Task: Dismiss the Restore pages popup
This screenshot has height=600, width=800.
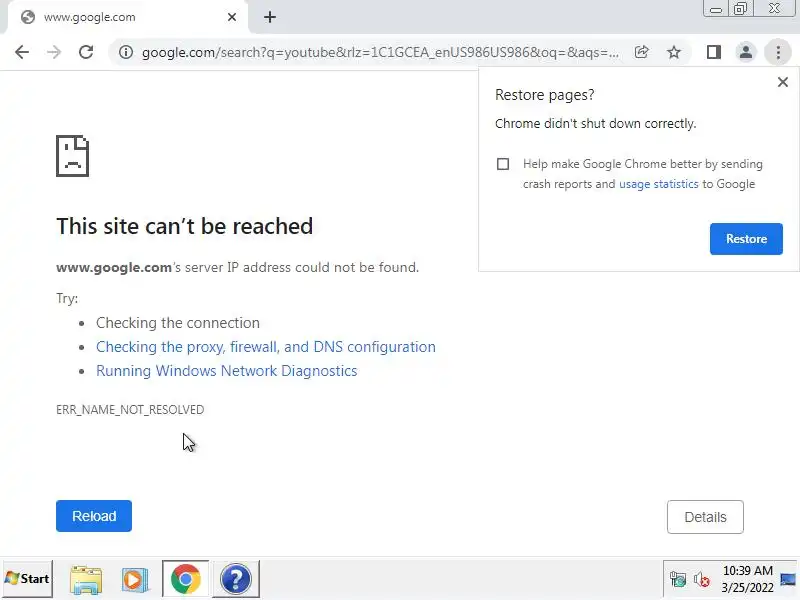Action: 783,82
